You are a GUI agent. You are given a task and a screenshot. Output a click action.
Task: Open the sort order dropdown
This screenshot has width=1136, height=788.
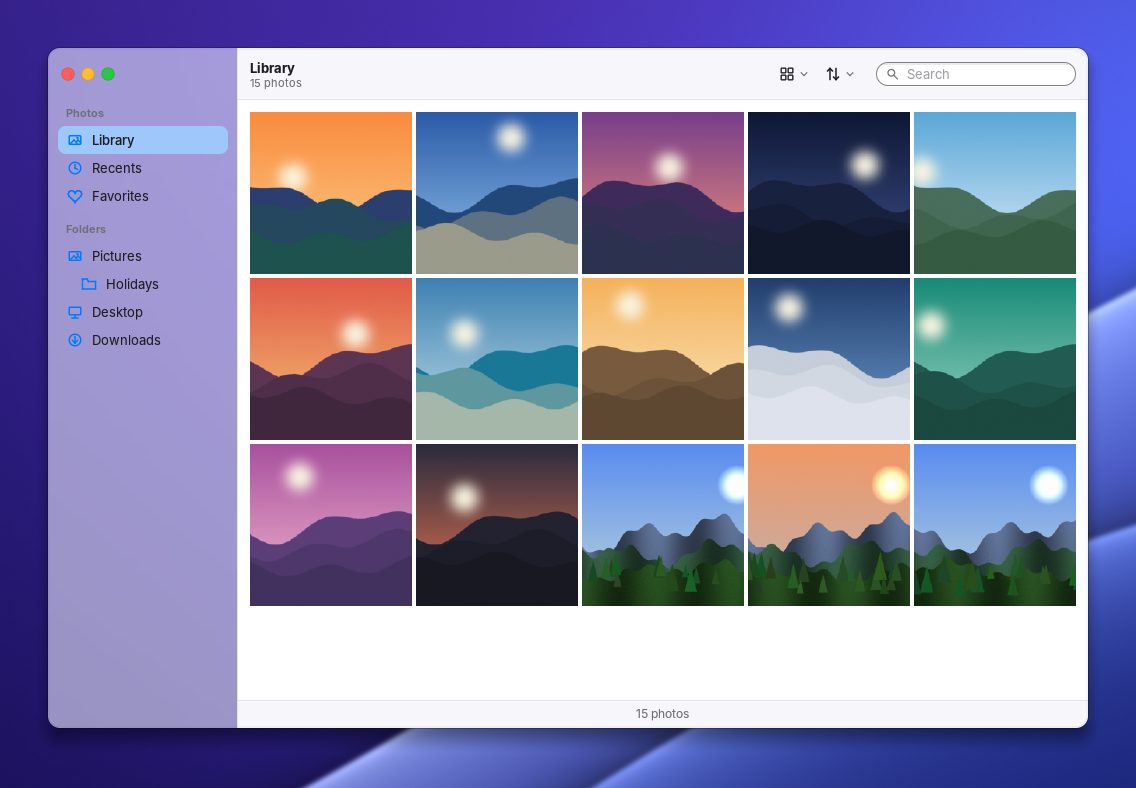click(x=840, y=74)
